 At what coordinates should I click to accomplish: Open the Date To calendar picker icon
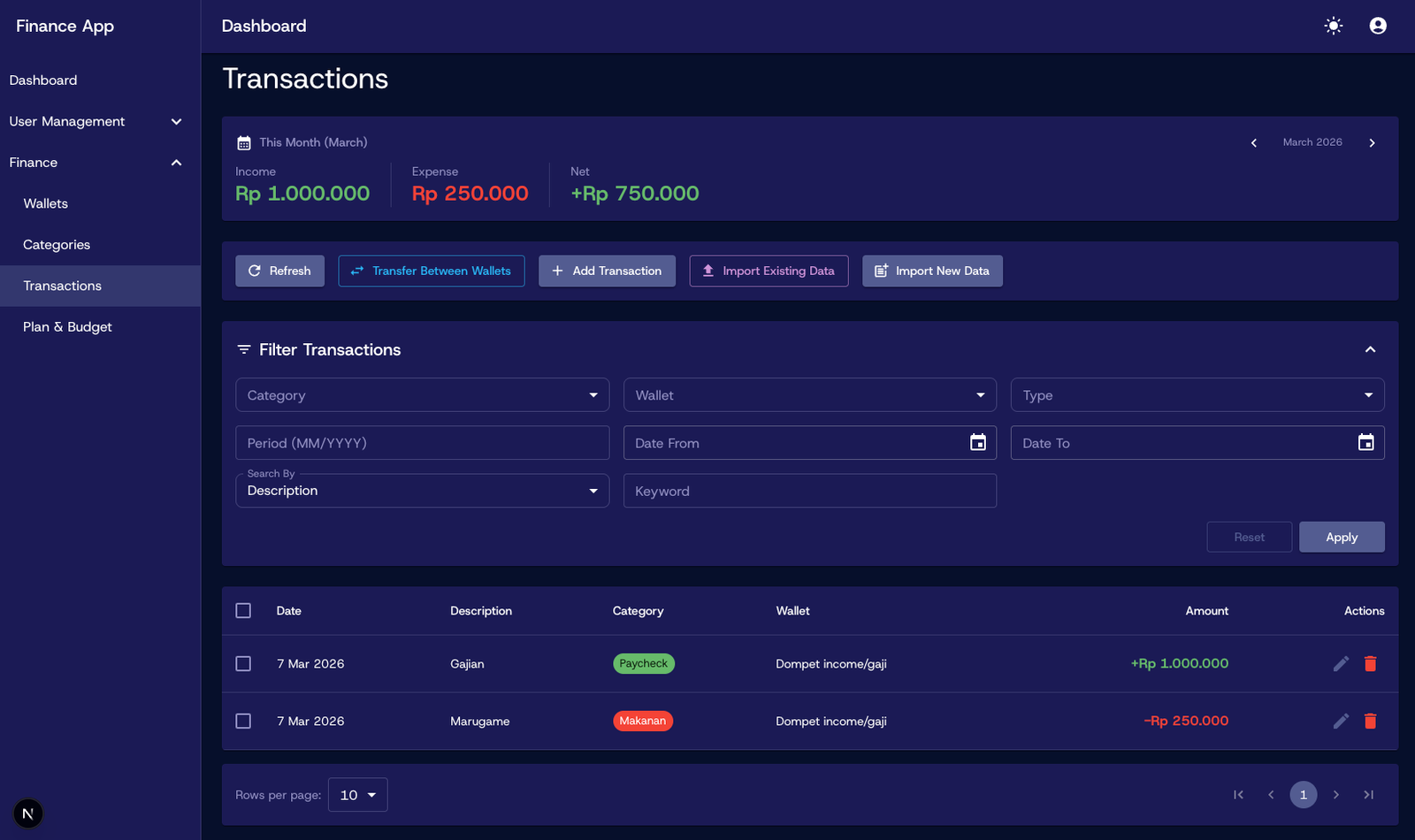pyautogui.click(x=1365, y=443)
